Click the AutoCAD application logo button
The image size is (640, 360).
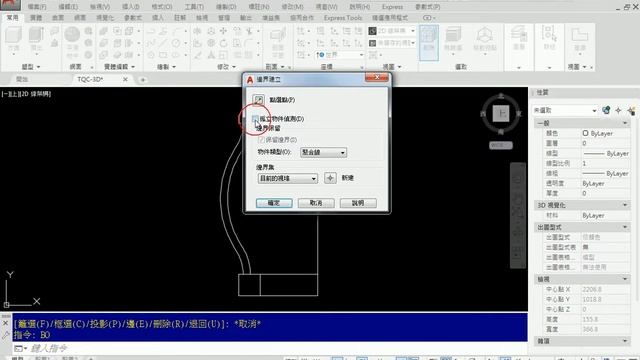[10, 5]
